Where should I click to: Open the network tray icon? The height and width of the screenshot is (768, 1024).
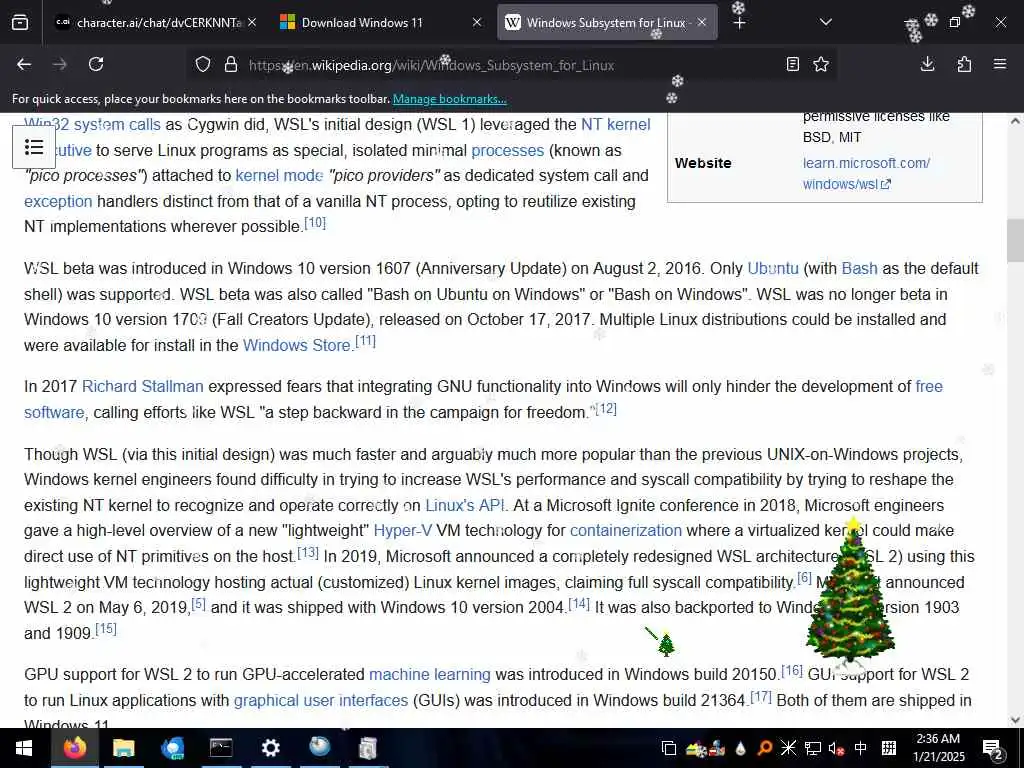click(813, 748)
